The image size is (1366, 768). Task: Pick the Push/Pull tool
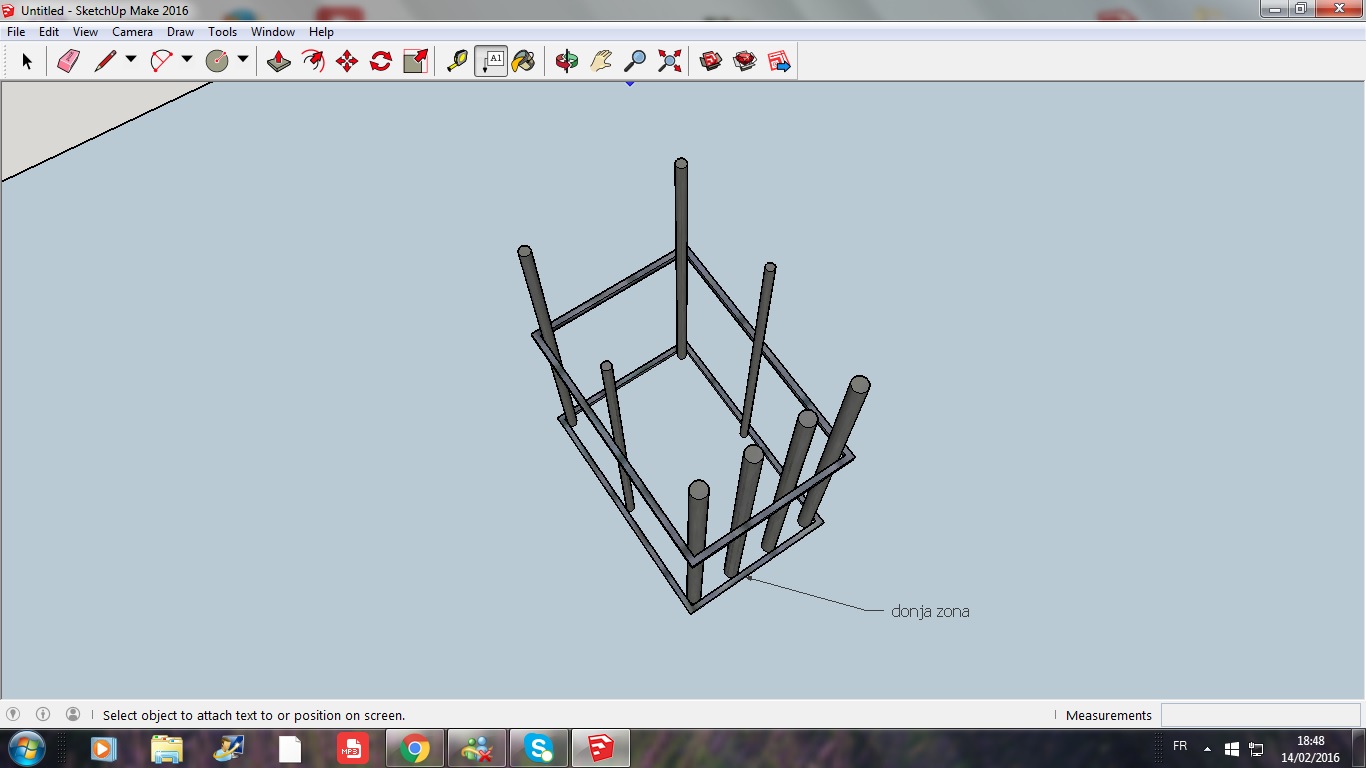pos(279,61)
